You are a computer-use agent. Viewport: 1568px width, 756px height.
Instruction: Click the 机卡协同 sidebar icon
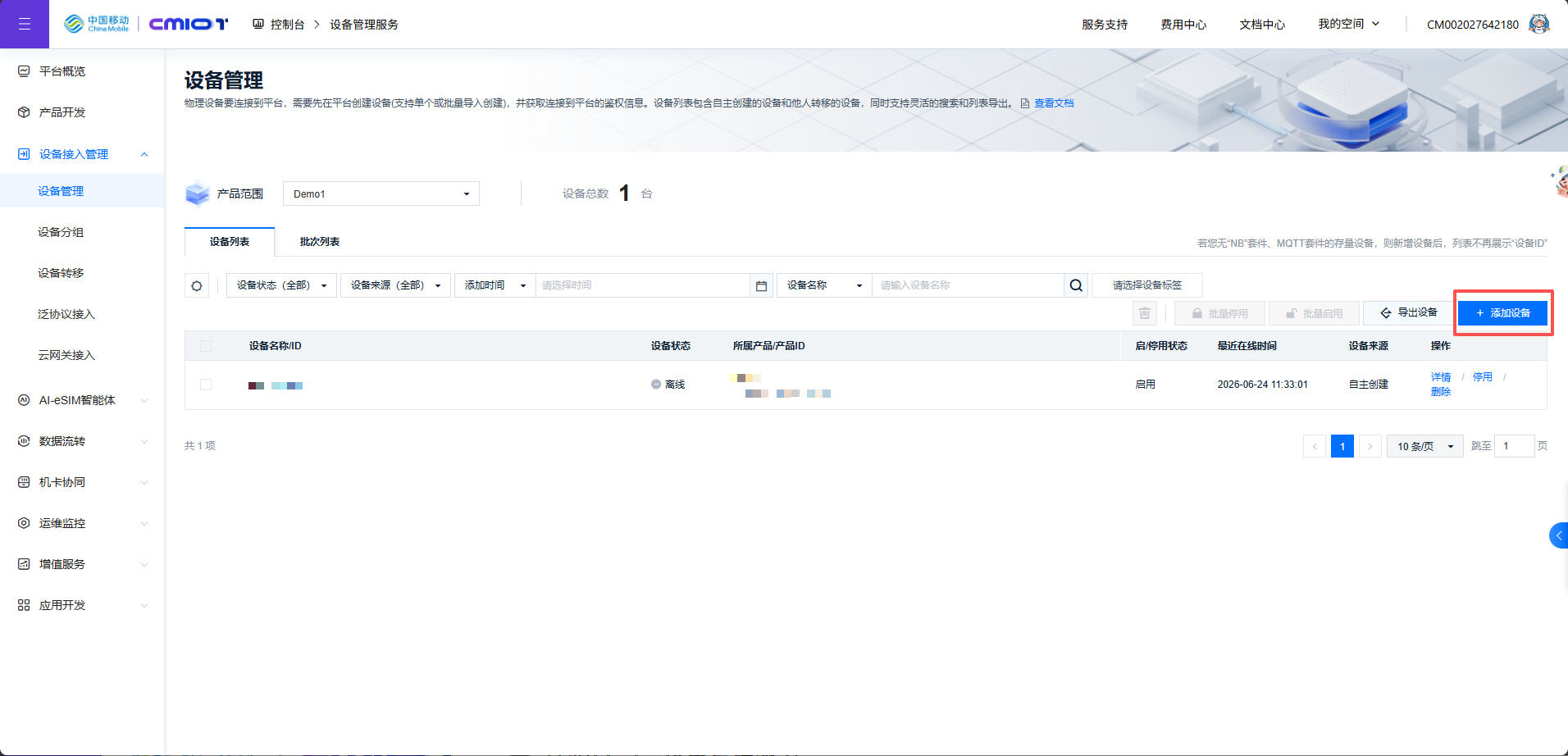24,482
